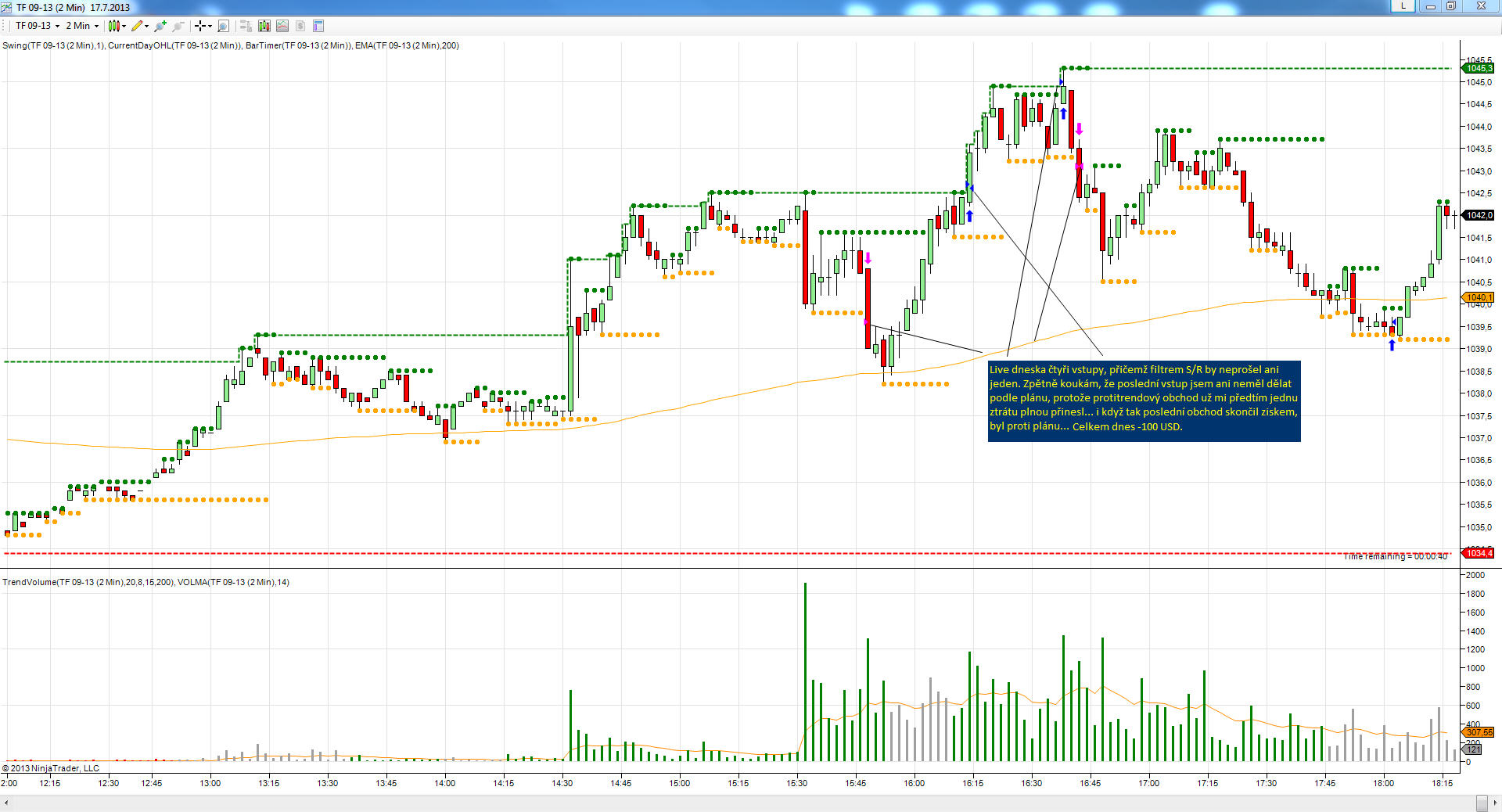Image resolution: width=1502 pixels, height=812 pixels.
Task: Open the chart properties icon
Action: [x=318, y=26]
